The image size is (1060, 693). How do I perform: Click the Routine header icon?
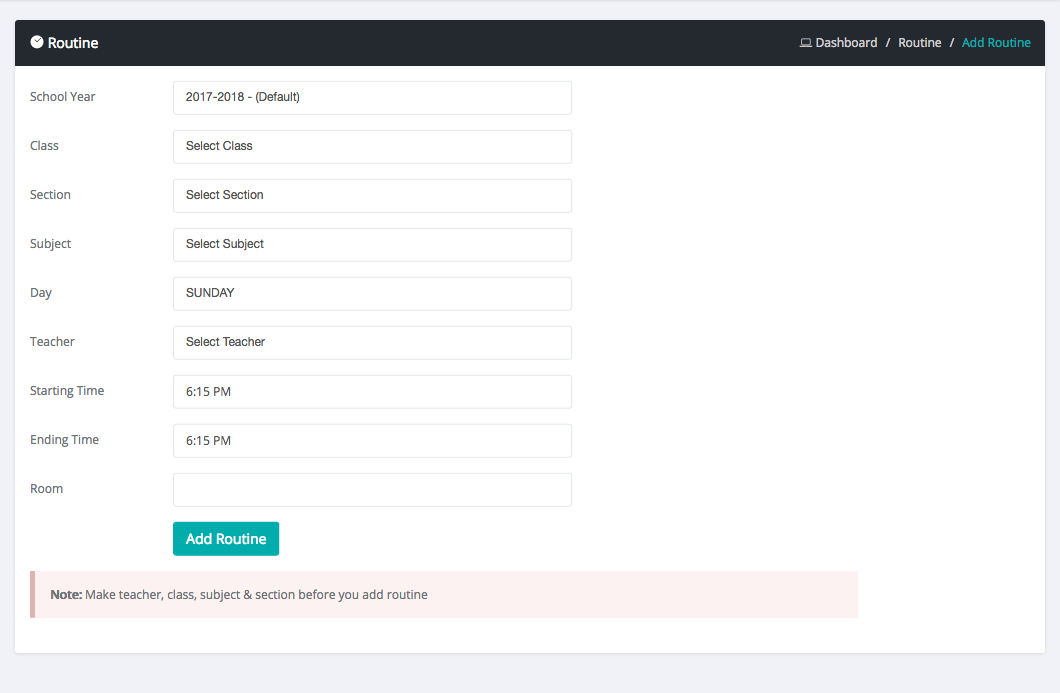(37, 43)
